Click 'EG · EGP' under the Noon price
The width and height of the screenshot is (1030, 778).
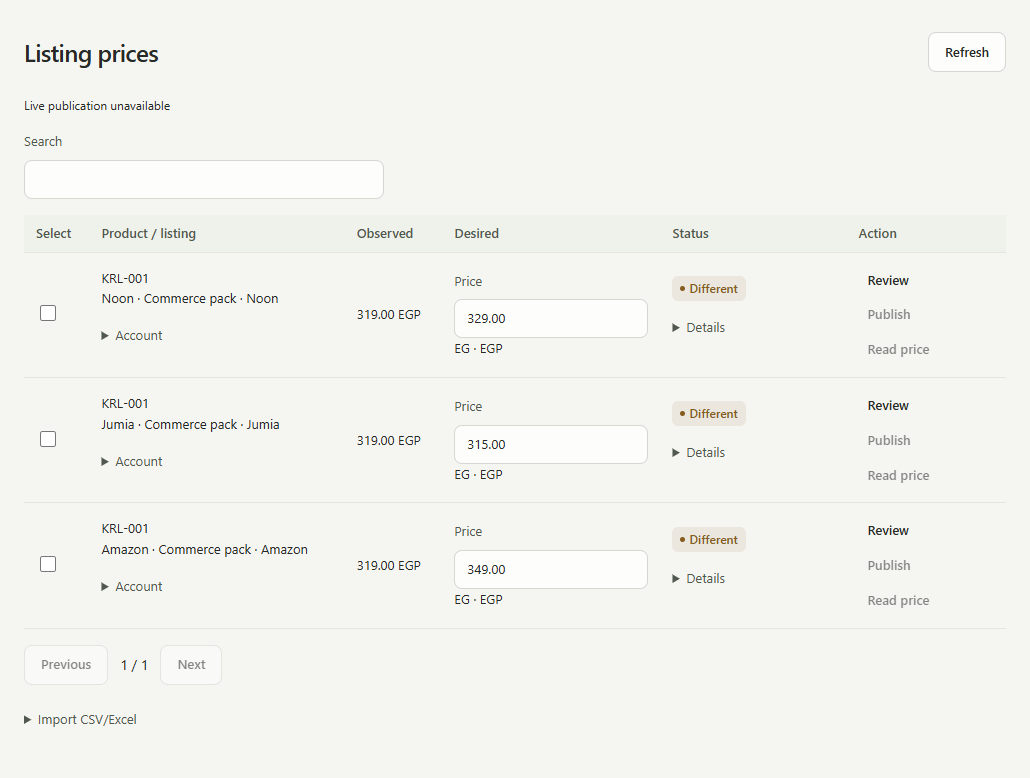click(x=478, y=348)
